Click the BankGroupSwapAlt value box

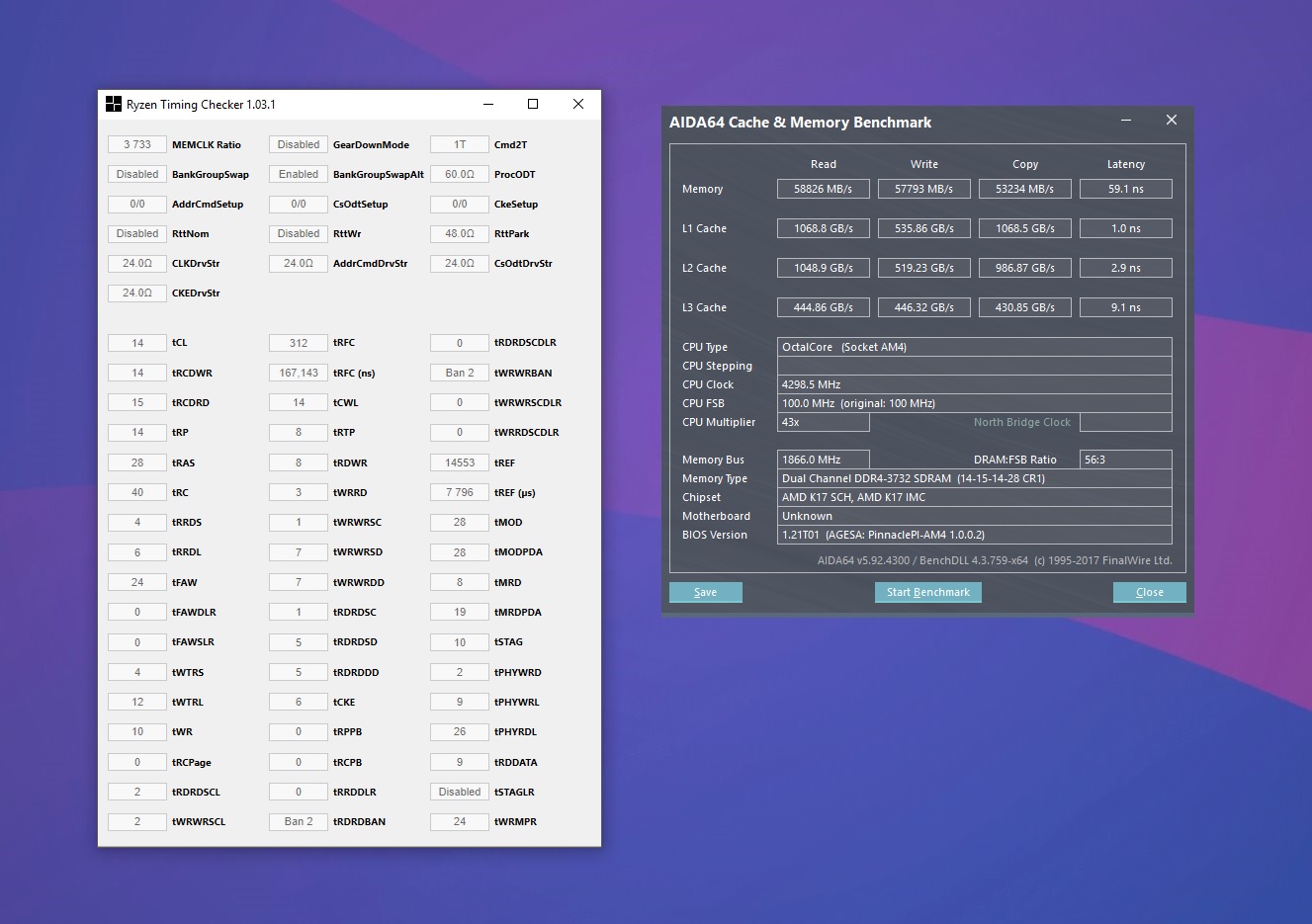click(x=299, y=174)
